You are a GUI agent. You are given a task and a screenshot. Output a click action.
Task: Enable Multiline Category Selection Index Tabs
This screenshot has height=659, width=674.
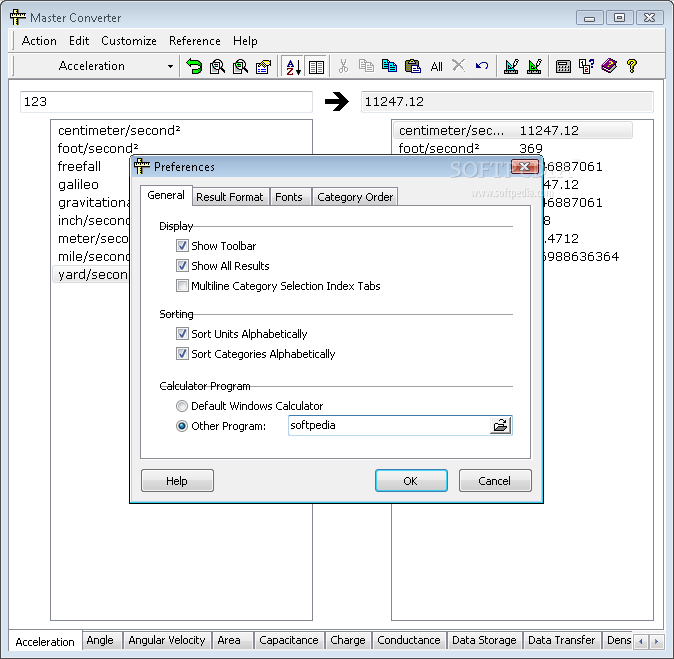[x=182, y=285]
